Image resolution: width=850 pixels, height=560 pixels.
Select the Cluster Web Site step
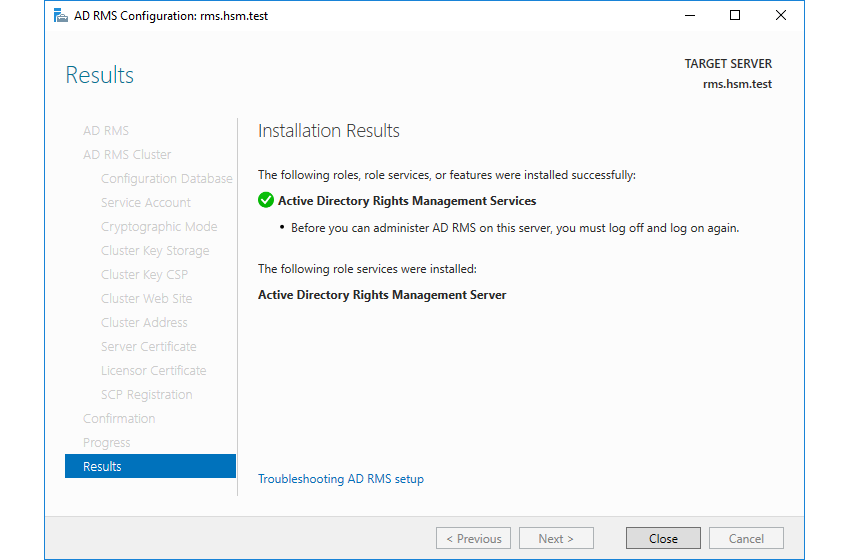(146, 298)
